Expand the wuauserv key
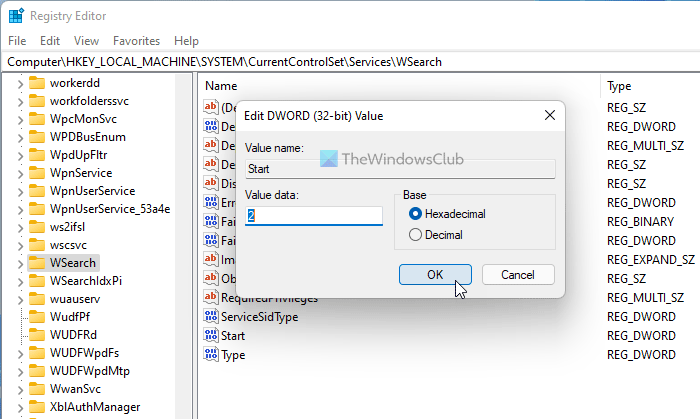The height and width of the screenshot is (419, 700). coord(20,299)
